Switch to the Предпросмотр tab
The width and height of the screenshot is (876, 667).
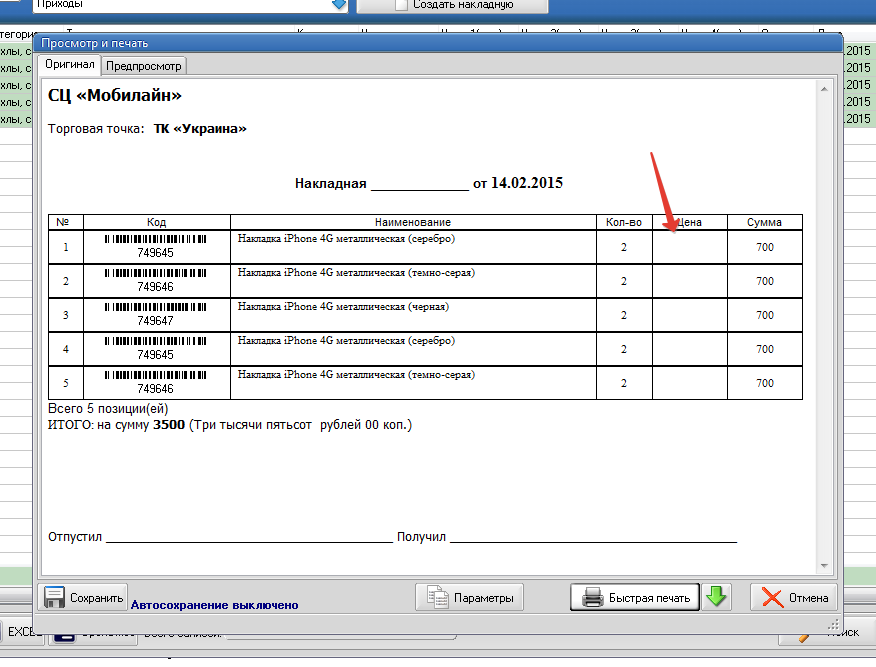point(144,65)
